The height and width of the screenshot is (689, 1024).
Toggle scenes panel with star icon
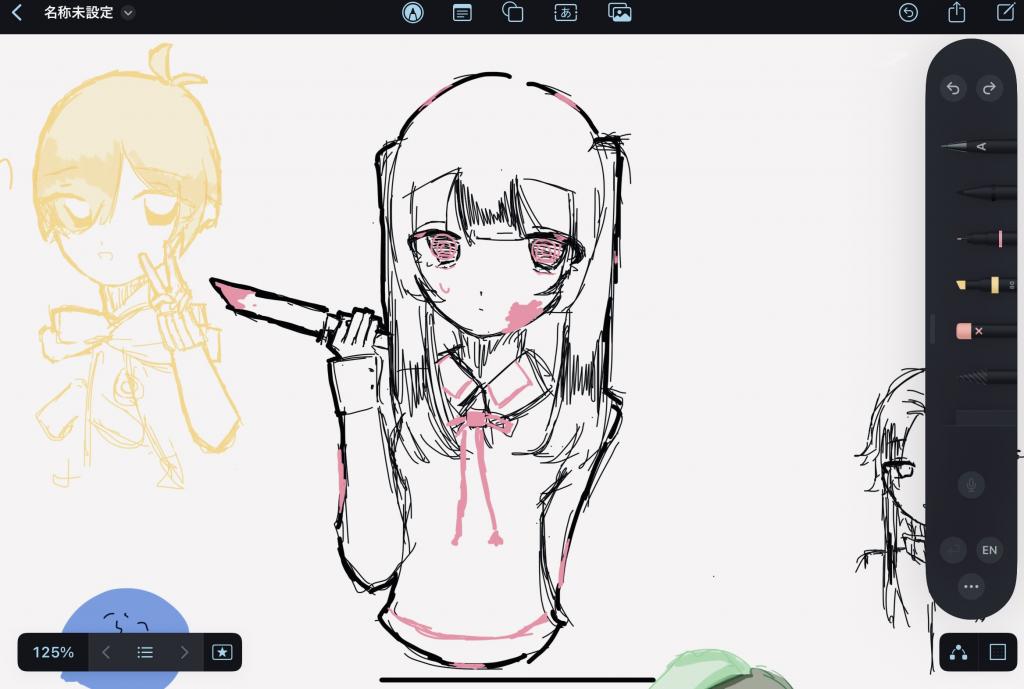coord(222,652)
